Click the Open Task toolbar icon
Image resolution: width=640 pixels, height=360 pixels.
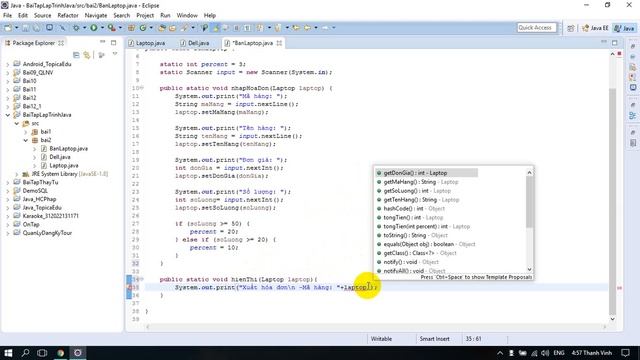(173, 28)
